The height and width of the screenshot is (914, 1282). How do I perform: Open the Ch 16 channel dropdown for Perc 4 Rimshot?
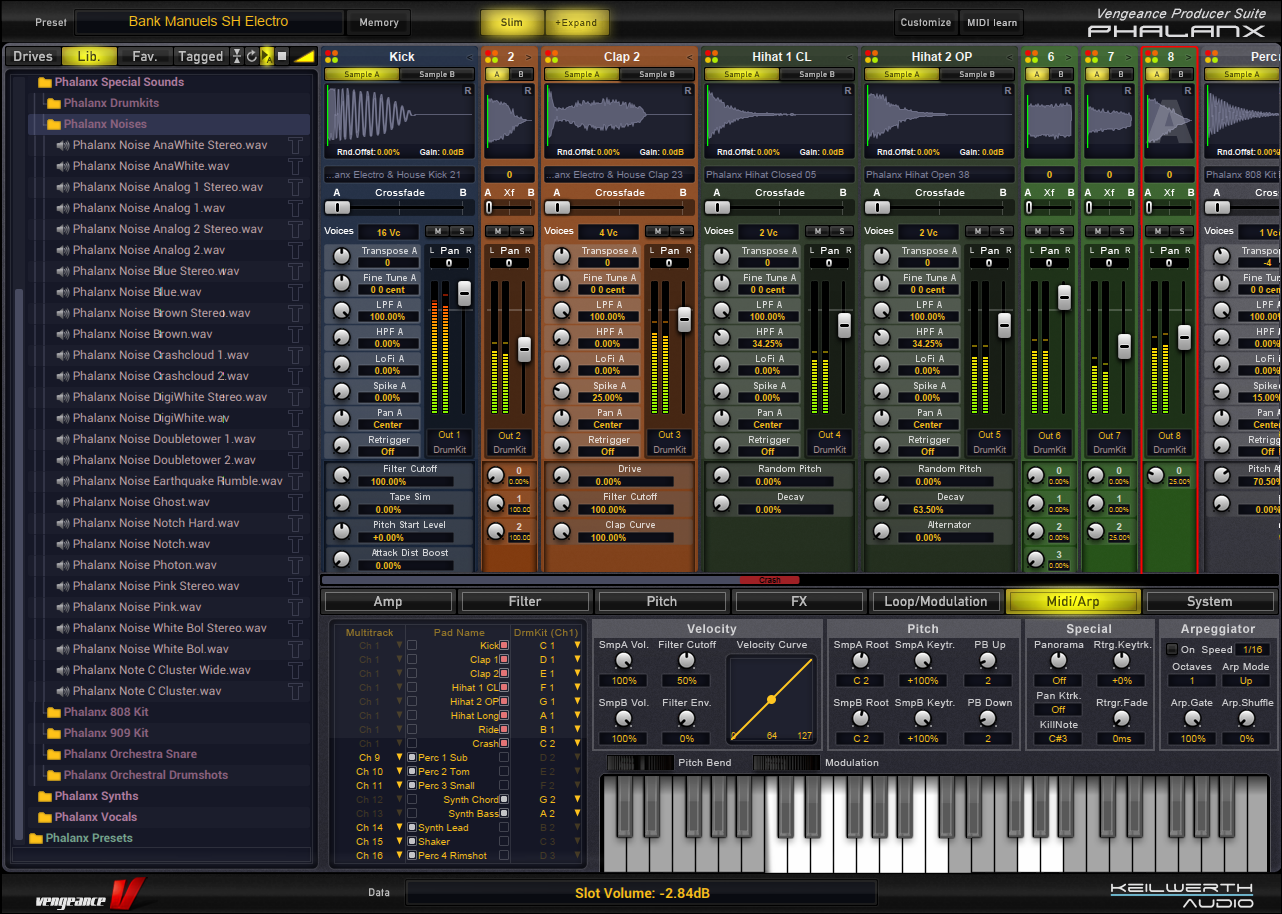tap(400, 856)
